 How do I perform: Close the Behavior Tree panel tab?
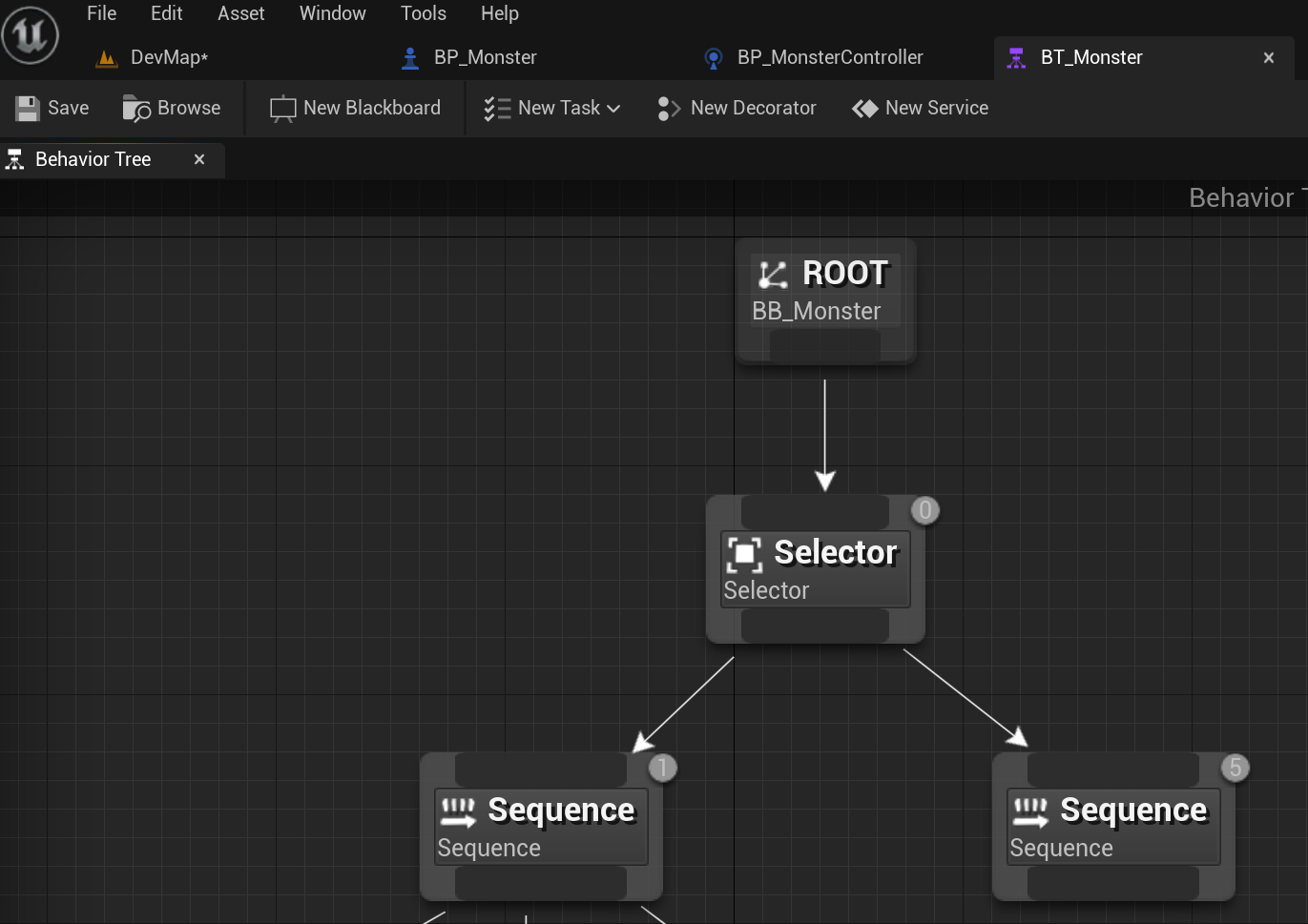(x=199, y=160)
